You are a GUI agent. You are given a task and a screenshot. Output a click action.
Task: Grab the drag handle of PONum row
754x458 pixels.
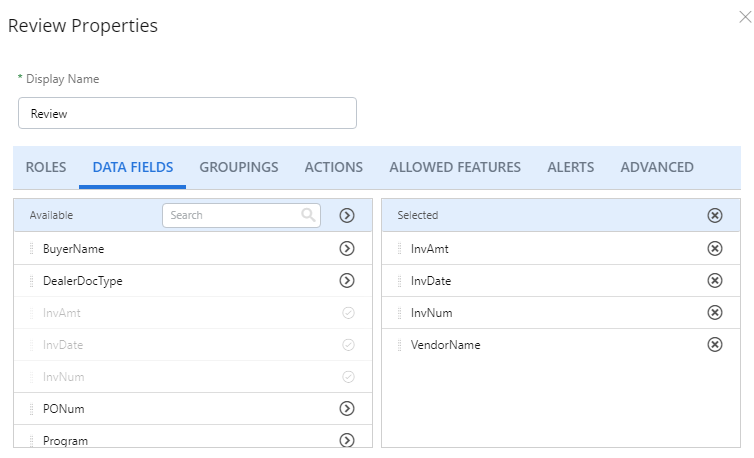32,409
